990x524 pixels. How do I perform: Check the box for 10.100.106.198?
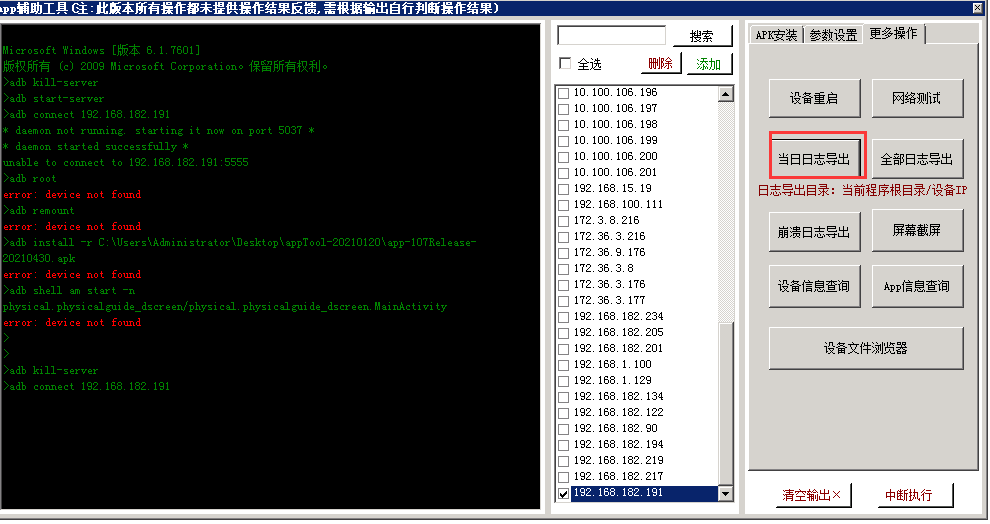[x=564, y=125]
